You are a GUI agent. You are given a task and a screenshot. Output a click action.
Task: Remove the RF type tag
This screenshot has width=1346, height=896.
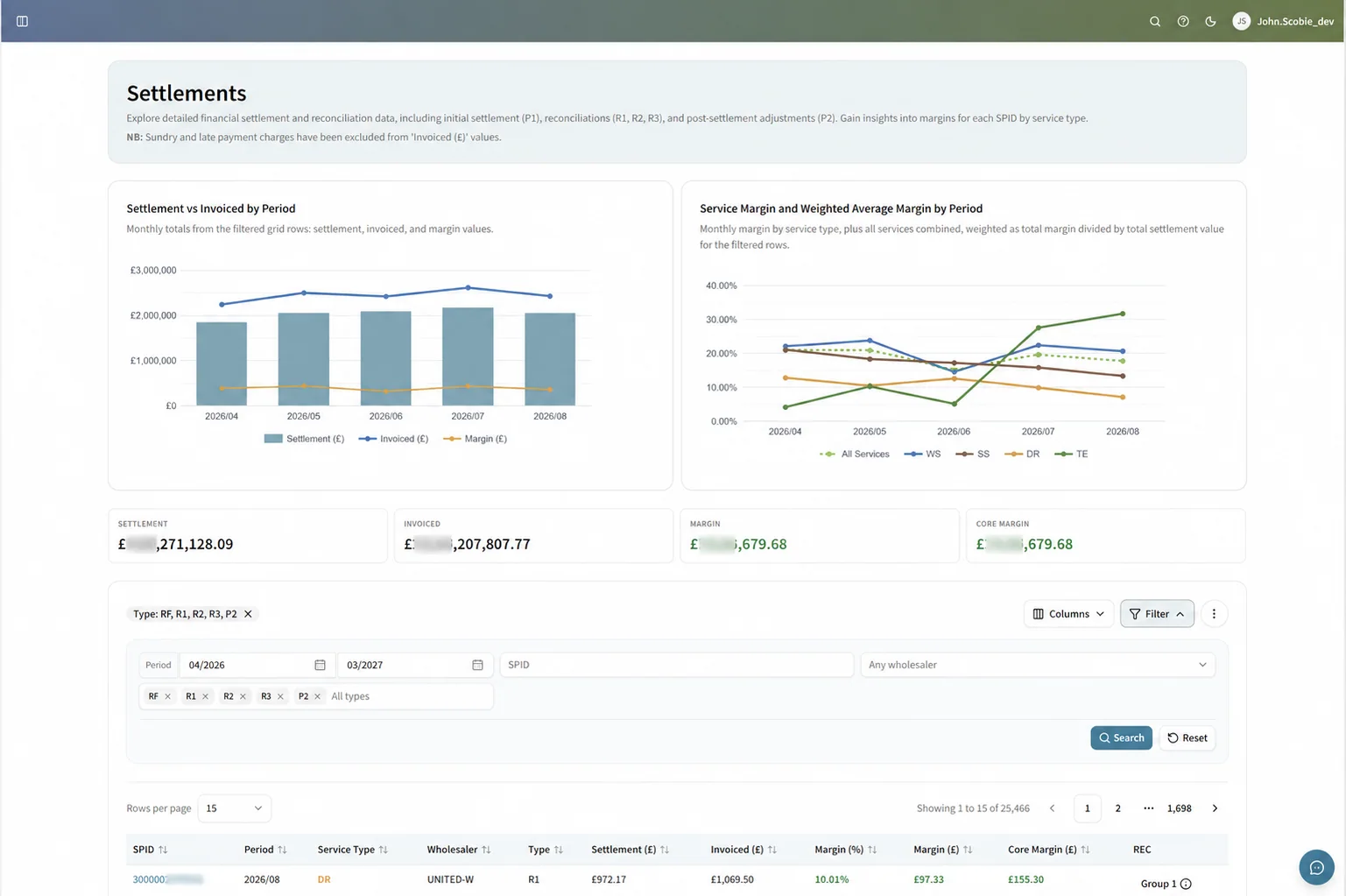pos(167,696)
